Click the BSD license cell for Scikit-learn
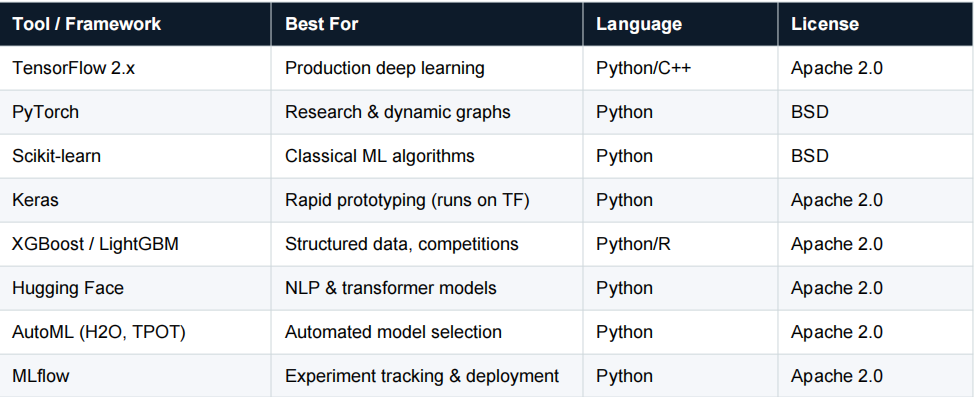This screenshot has height=397, width=977. (x=875, y=156)
